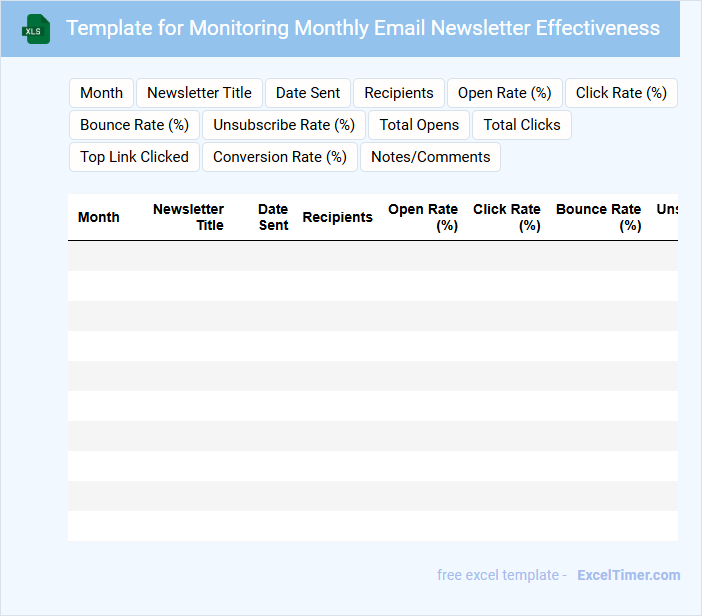Select the Recipients tag button
The height and width of the screenshot is (616, 702).
pyautogui.click(x=399, y=93)
